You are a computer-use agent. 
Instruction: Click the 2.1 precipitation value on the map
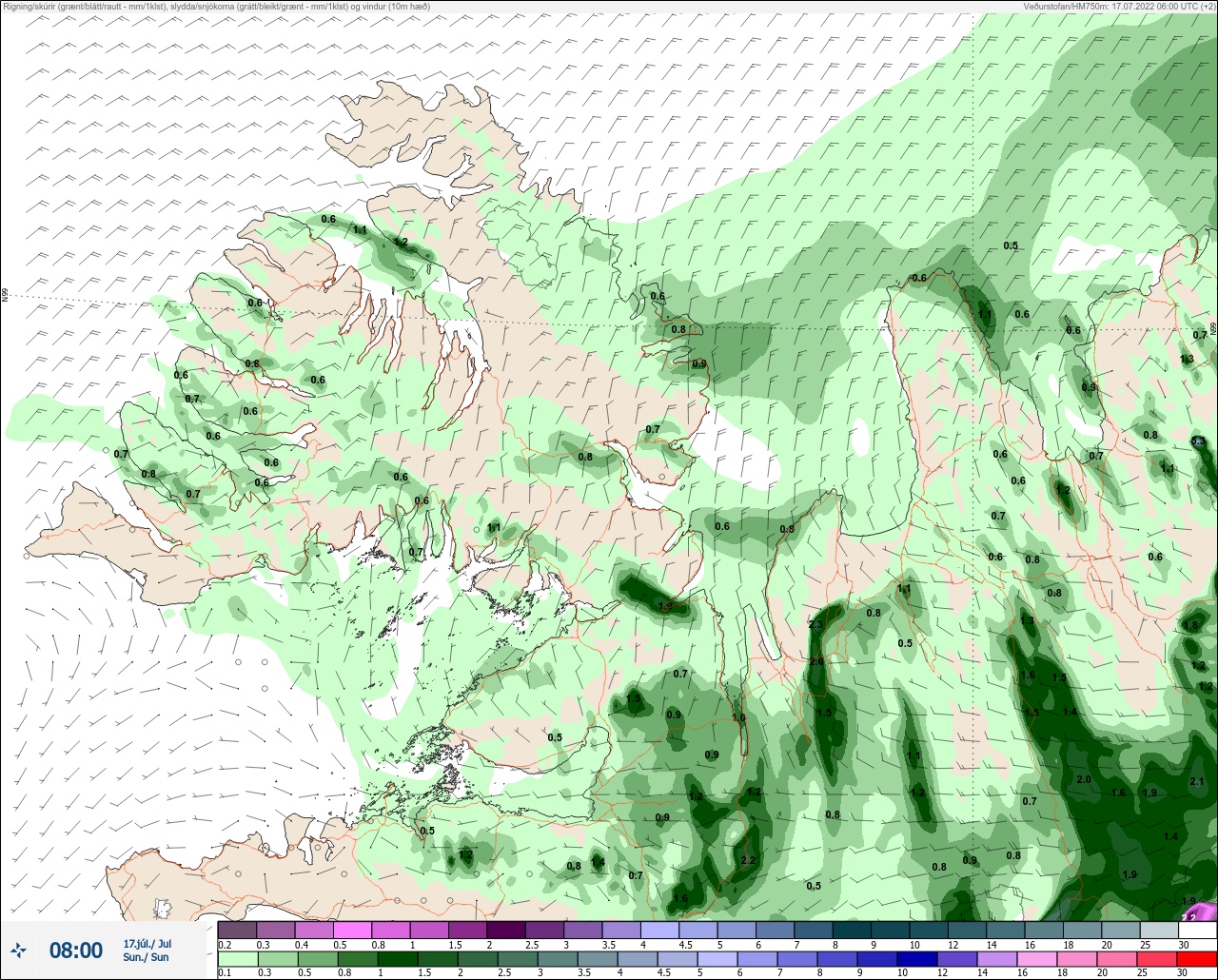(1197, 781)
